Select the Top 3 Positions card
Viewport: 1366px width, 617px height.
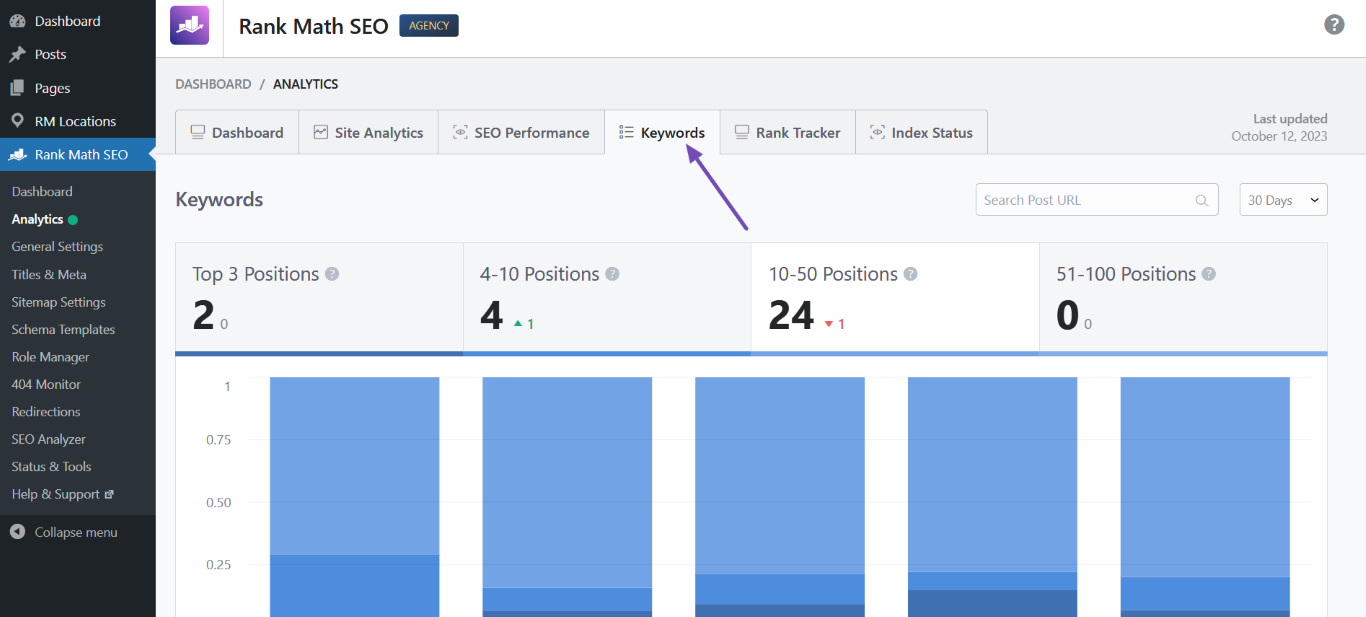tap(319, 298)
